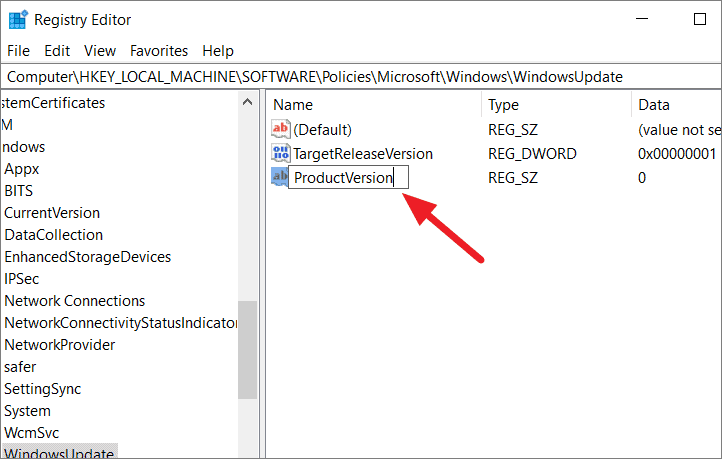Screen dimensions: 722x459
Task: Click the REG_DWORD type cell
Action: [x=532, y=154]
